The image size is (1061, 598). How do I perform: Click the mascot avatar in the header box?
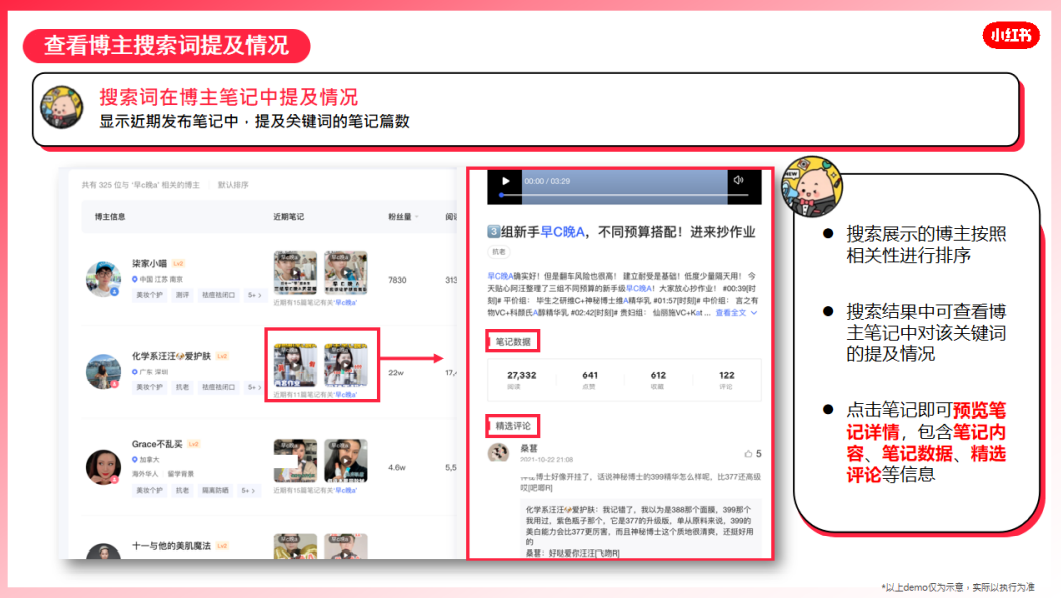tap(62, 107)
